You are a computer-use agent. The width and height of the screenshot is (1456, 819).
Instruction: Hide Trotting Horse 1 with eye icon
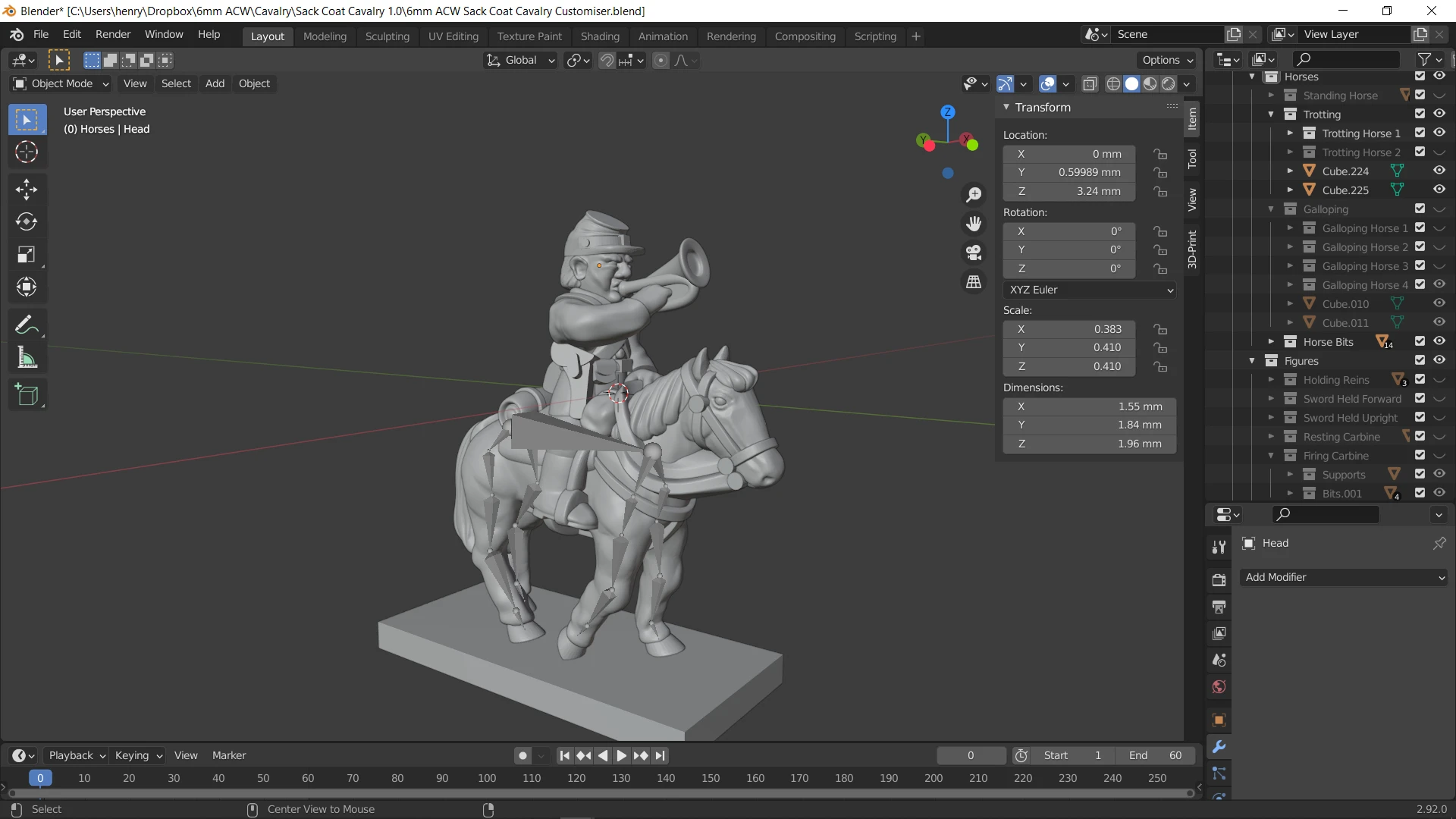1439,133
